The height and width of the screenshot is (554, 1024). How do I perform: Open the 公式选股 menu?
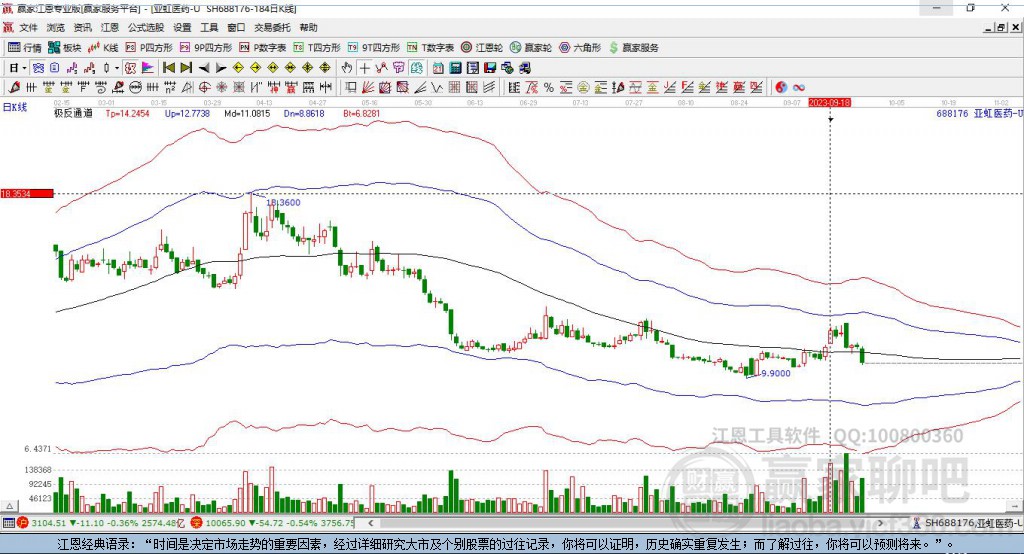pyautogui.click(x=146, y=27)
